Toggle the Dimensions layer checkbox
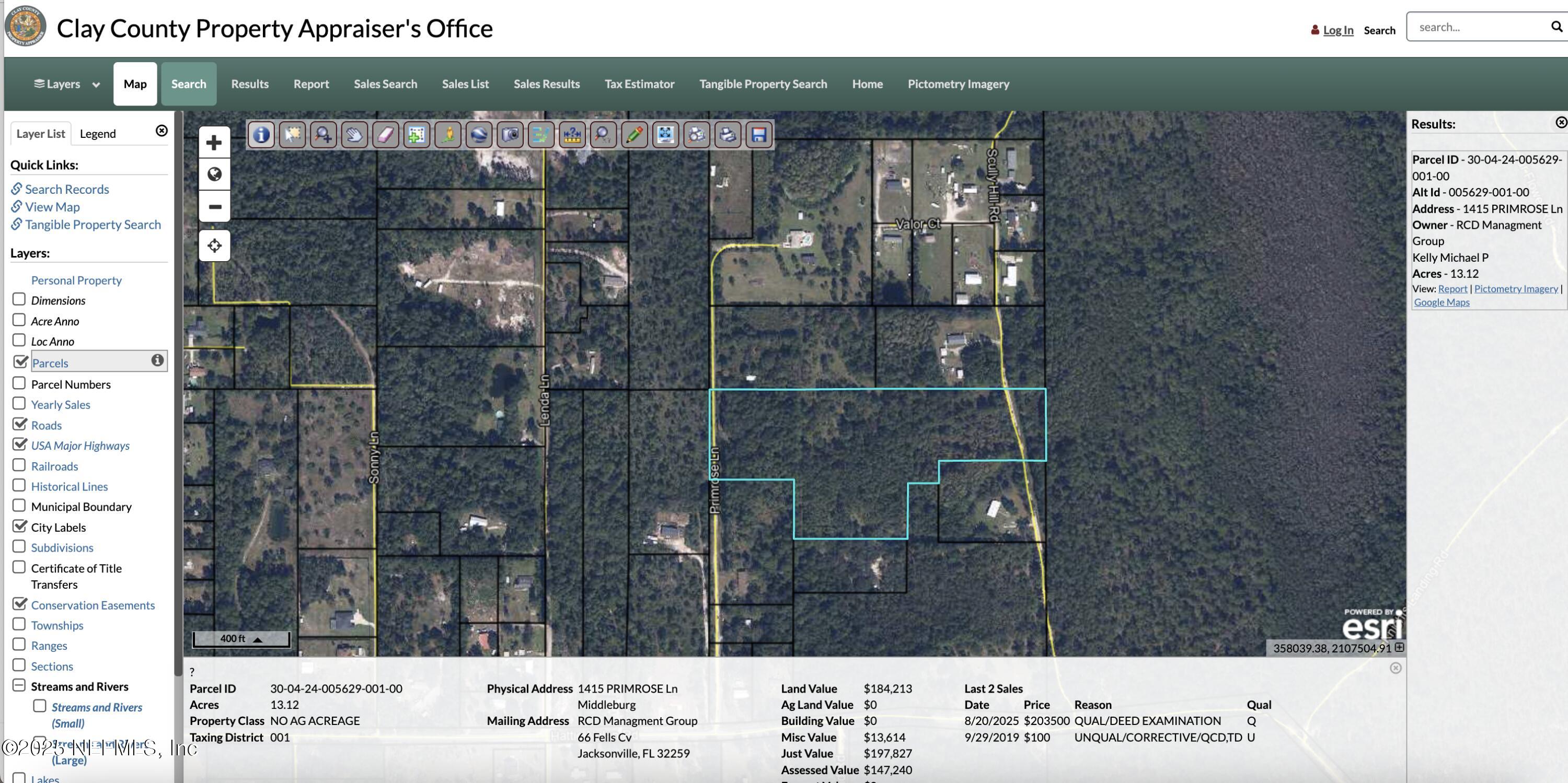 tap(19, 299)
